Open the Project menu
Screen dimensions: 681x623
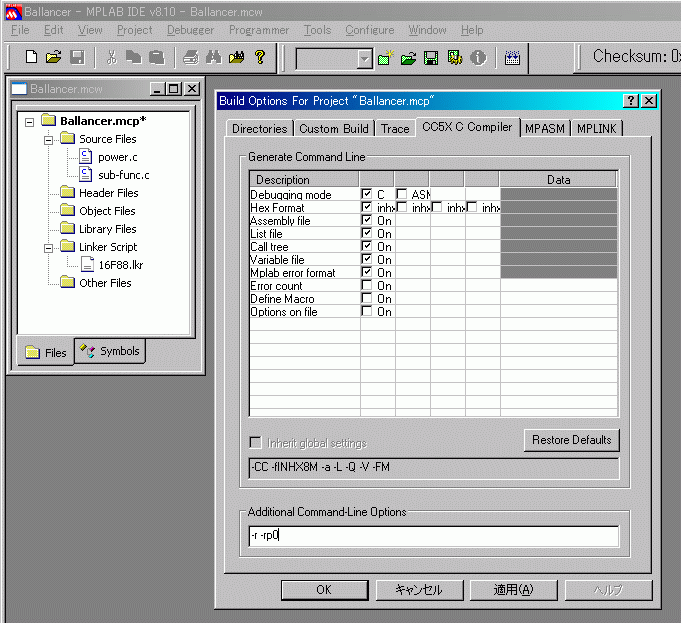pyautogui.click(x=135, y=30)
